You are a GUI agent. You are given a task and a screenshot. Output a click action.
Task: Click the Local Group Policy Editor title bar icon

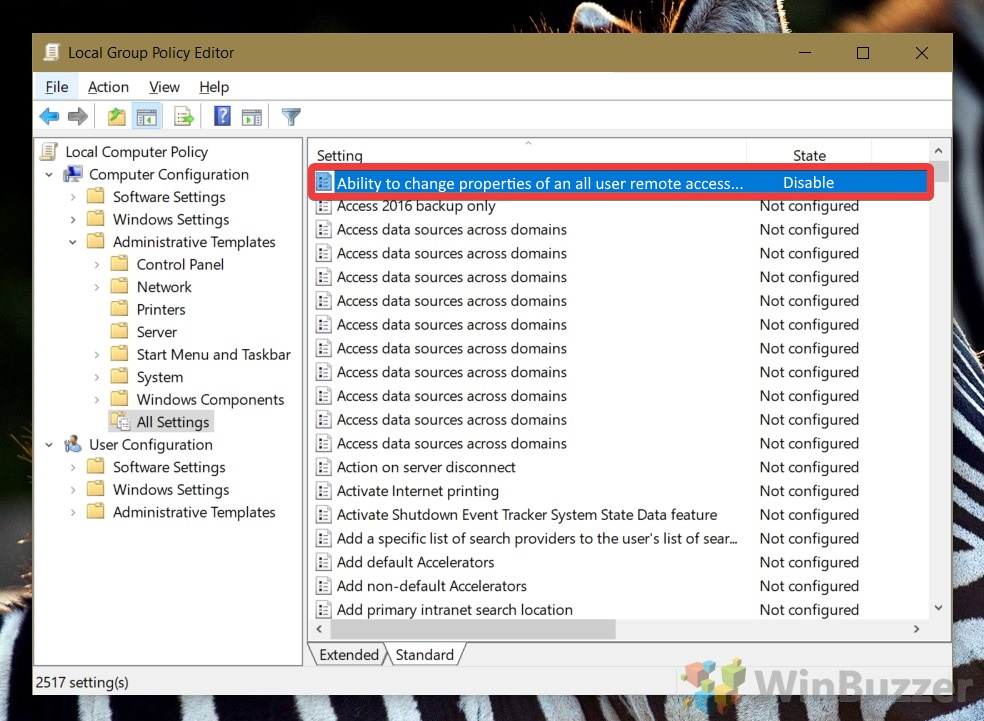51,53
